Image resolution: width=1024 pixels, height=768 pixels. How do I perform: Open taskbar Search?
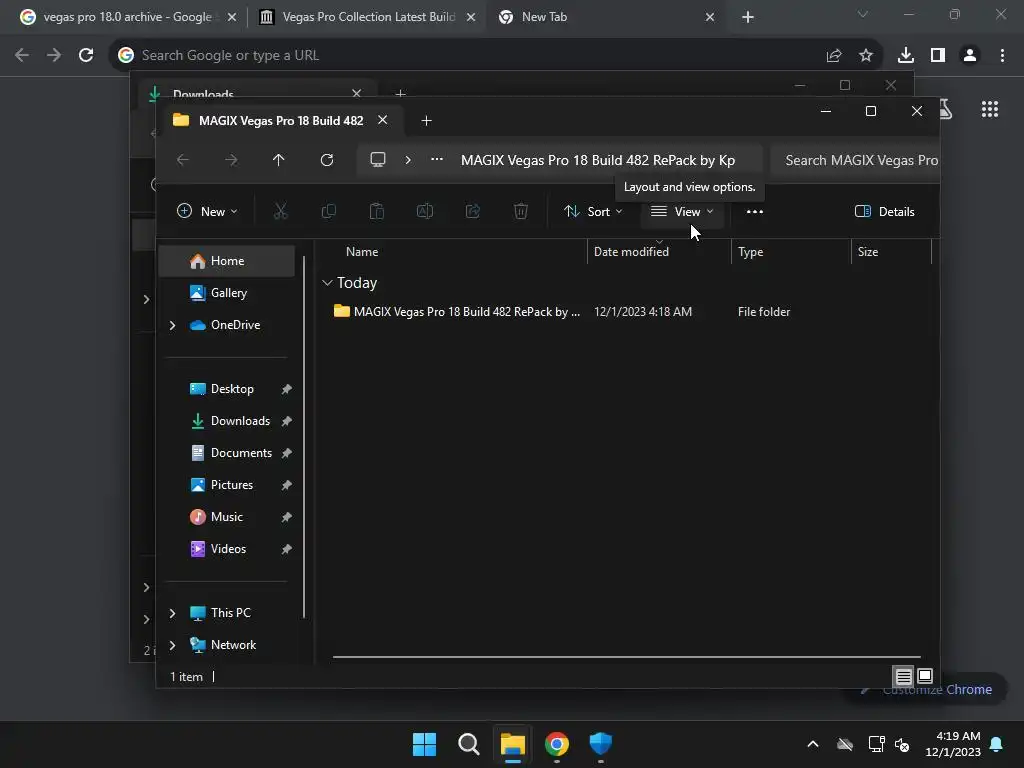click(x=469, y=744)
